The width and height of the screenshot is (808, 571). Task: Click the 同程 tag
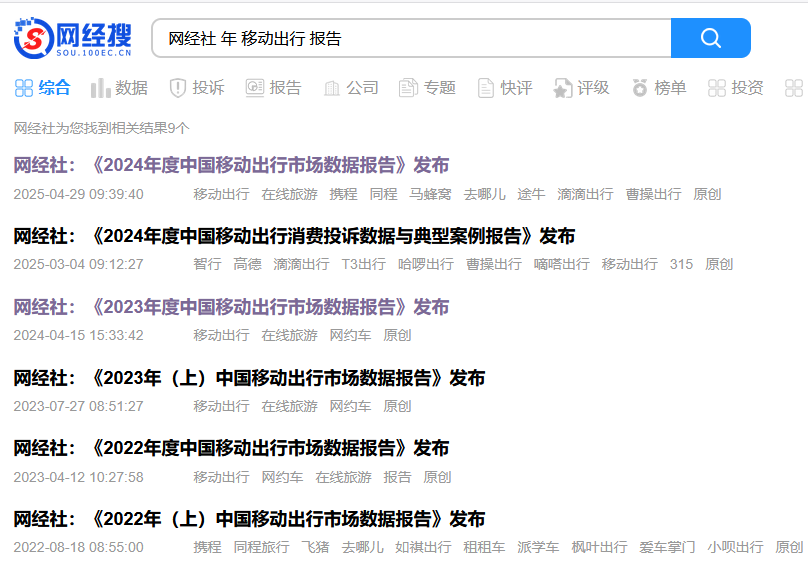pos(383,194)
